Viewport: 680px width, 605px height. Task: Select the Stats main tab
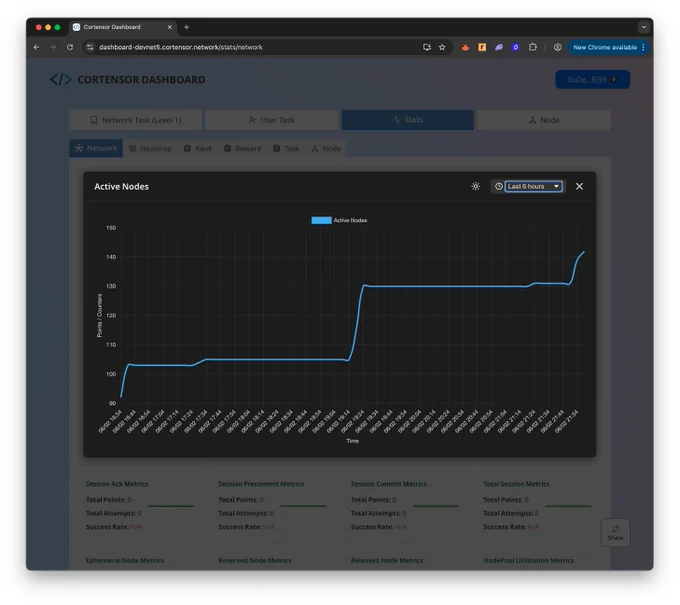click(408, 120)
